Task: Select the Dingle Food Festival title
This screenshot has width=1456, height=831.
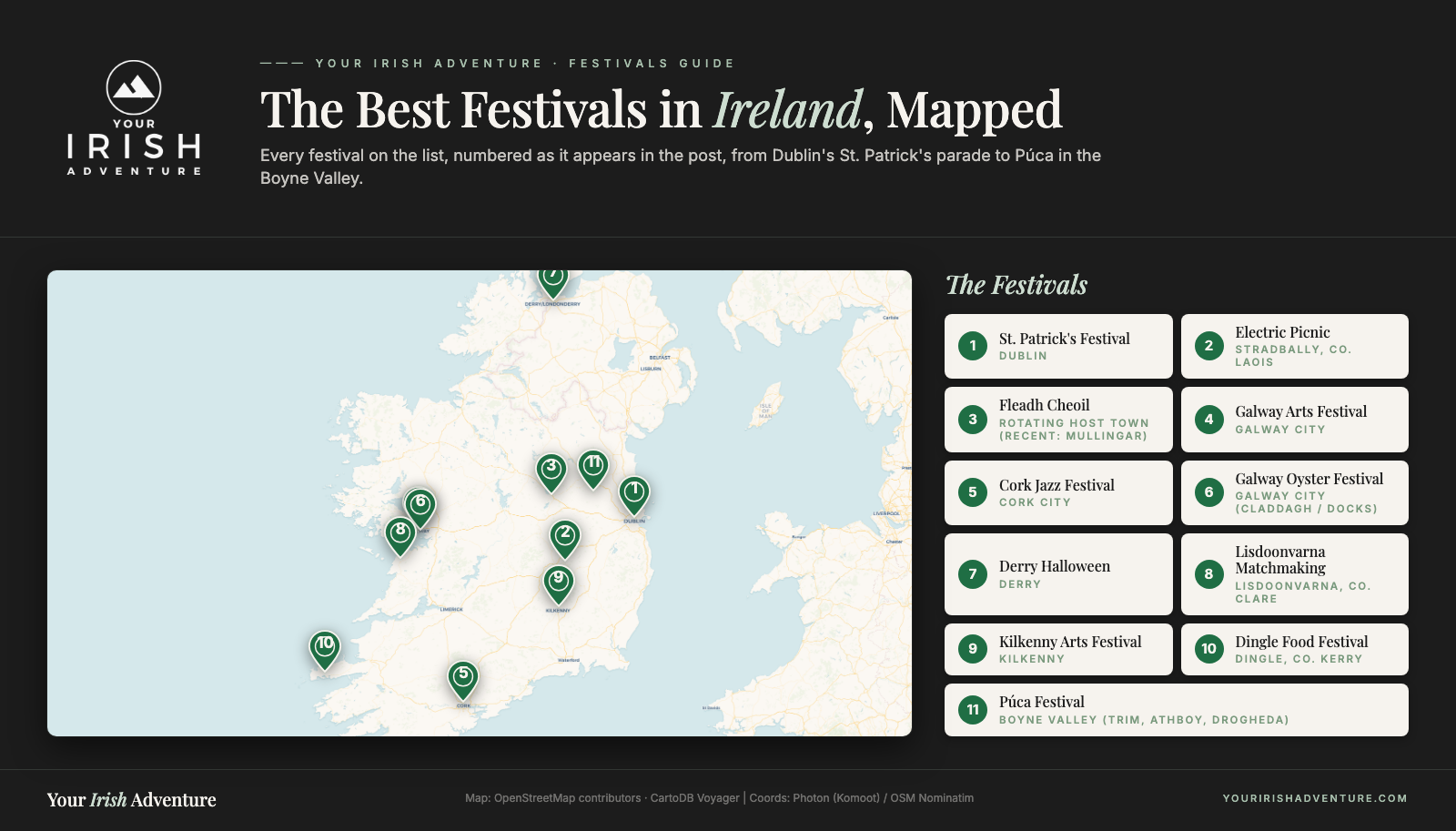Action: pos(1301,642)
